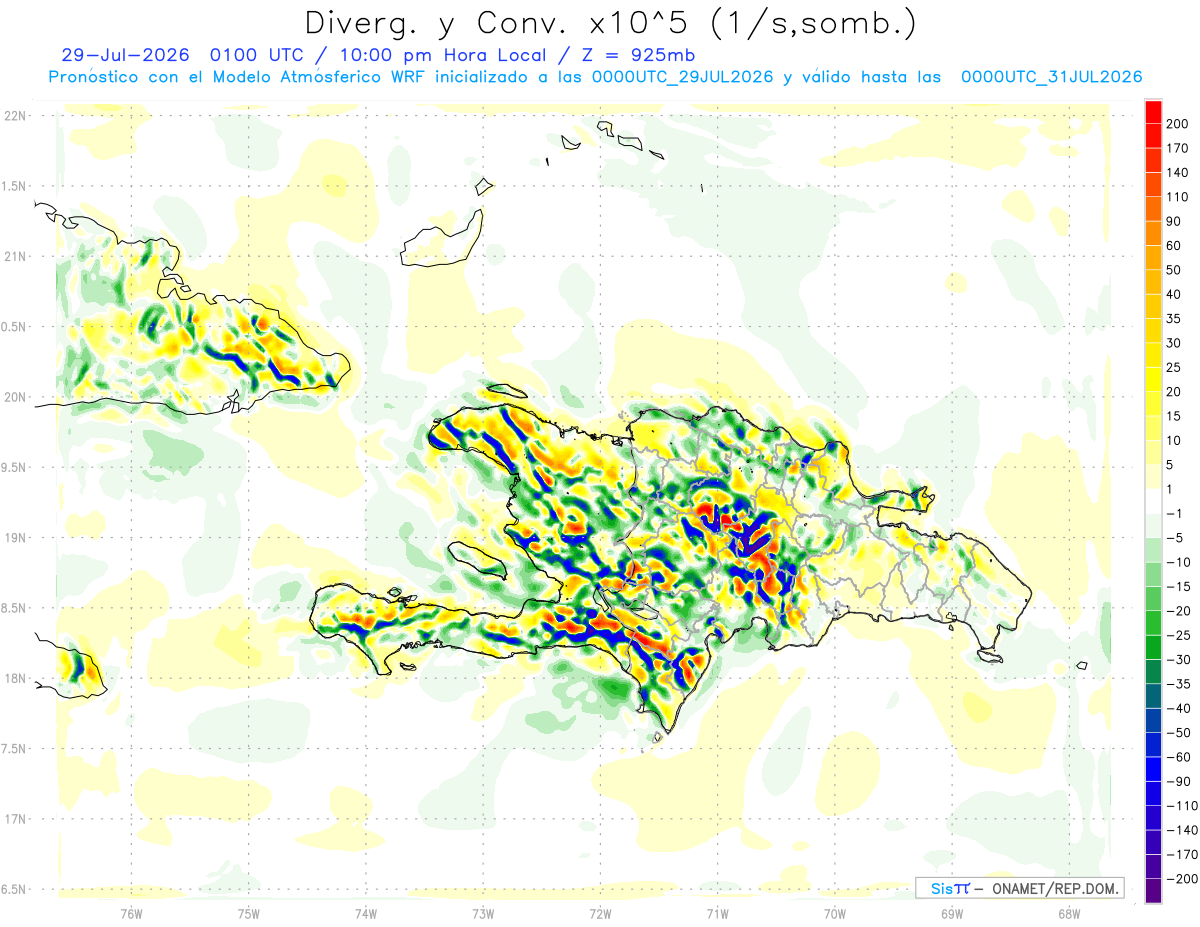The width and height of the screenshot is (1200, 927).
Task: Click the "140" positive color bar value
Action: [x=1176, y=172]
